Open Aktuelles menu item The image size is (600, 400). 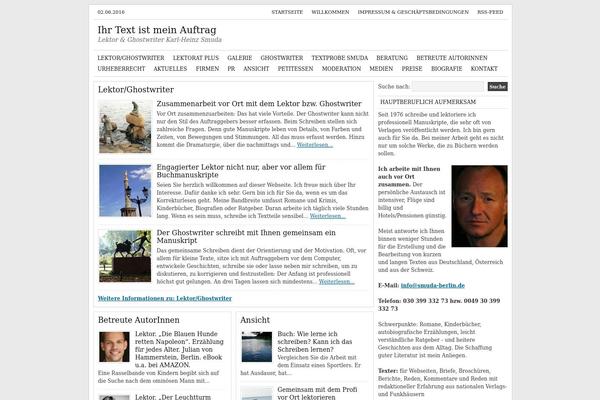[x=170, y=69]
